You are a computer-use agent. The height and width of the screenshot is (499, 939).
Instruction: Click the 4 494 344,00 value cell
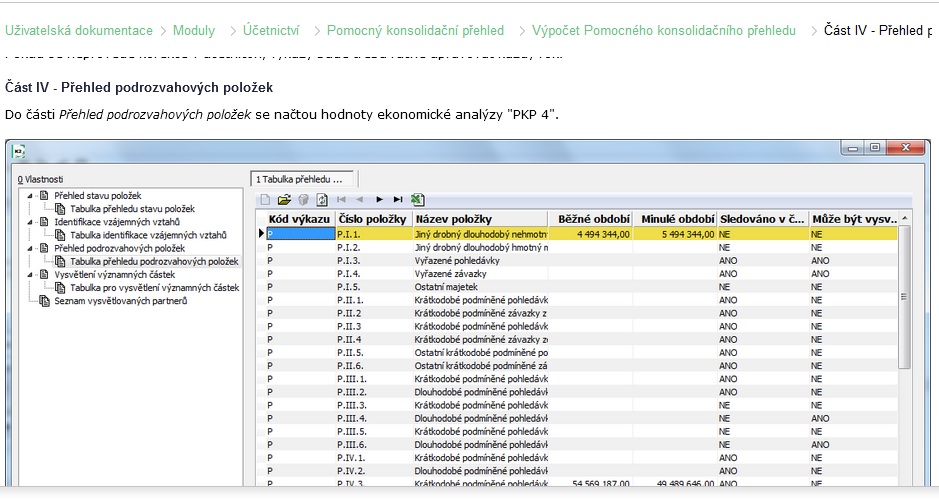click(590, 234)
